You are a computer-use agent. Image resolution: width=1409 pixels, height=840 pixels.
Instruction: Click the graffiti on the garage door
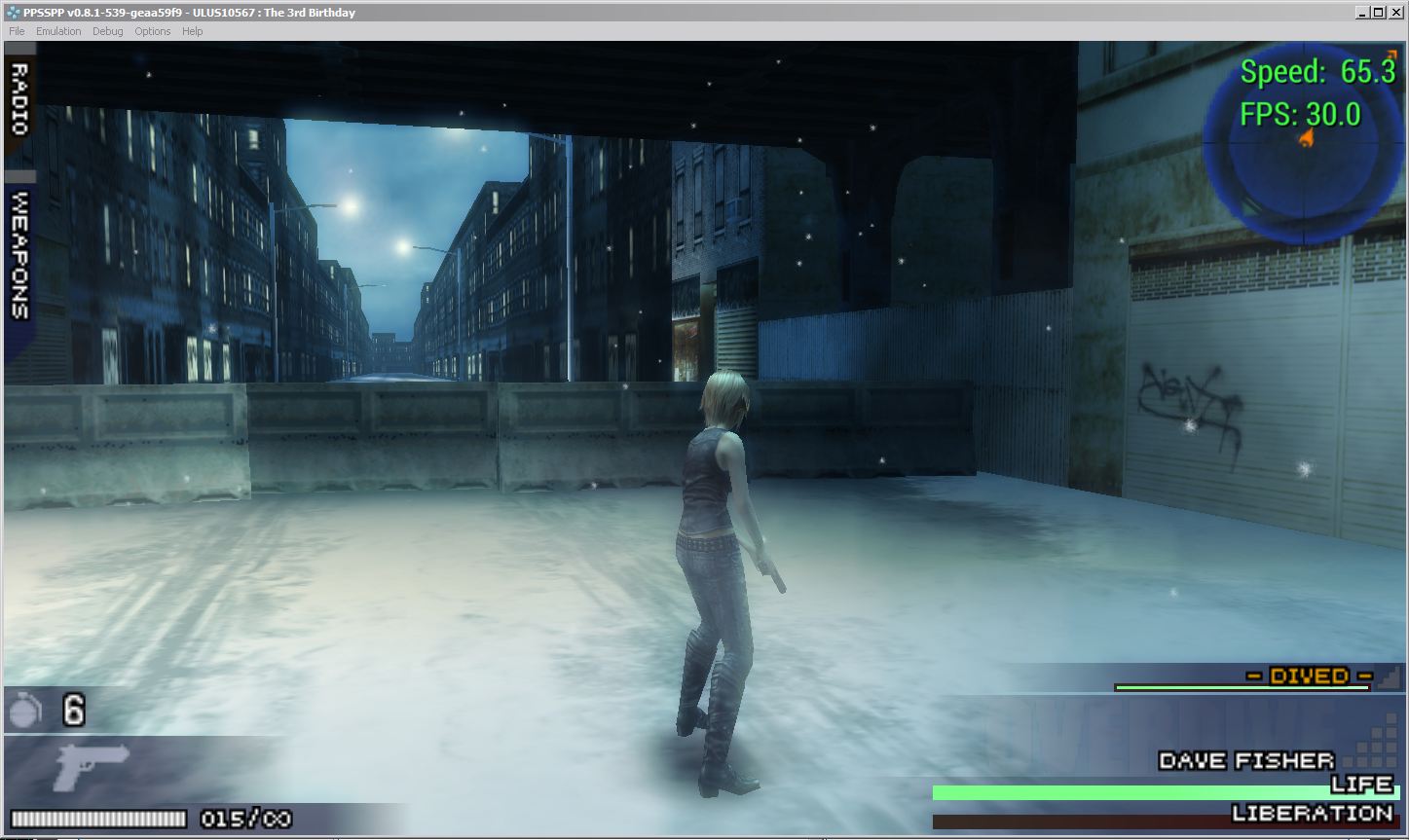point(1189,406)
